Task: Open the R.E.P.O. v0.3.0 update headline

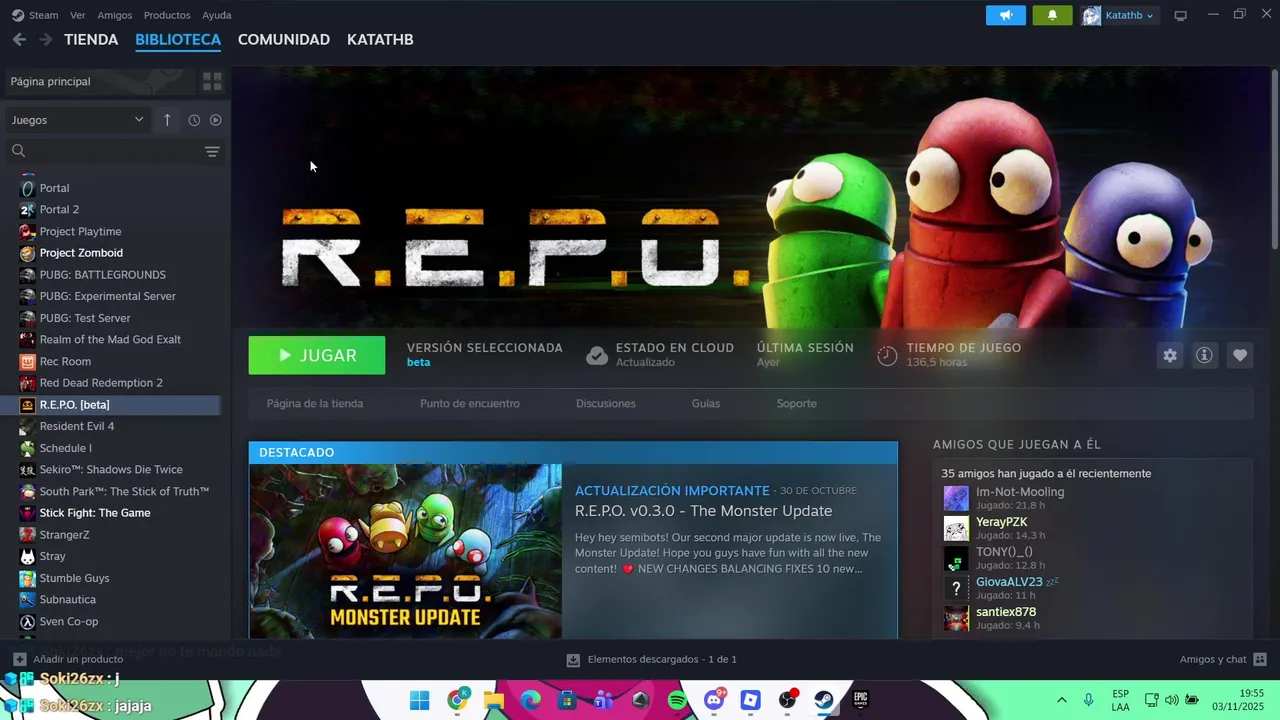Action: tap(703, 511)
